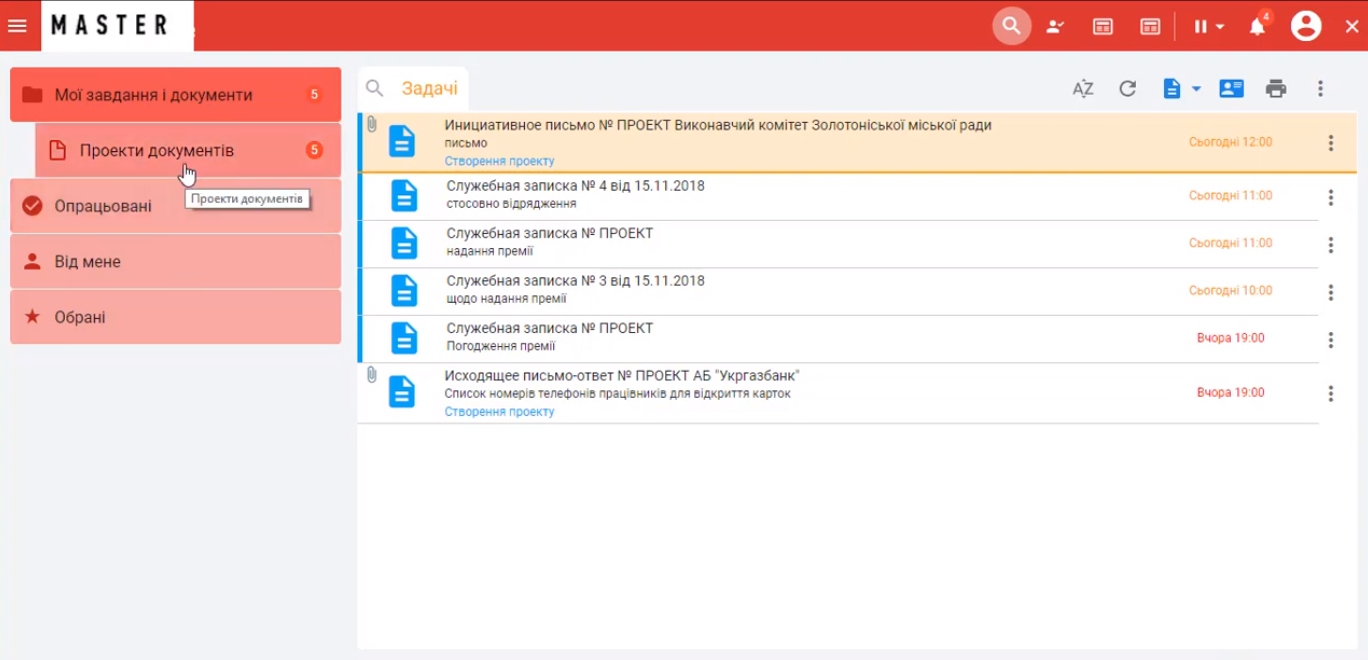
Task: Open Служебная записка надання премії task
Action: tap(838, 244)
